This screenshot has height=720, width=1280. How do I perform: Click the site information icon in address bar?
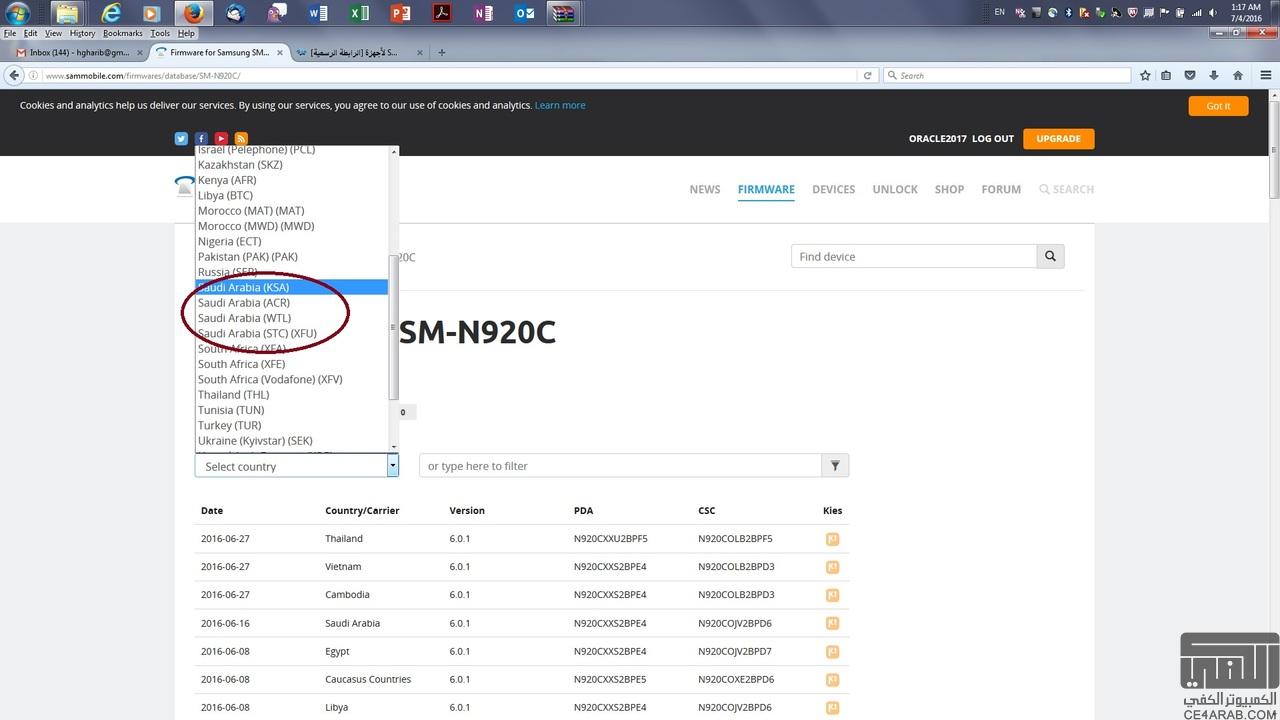35,75
